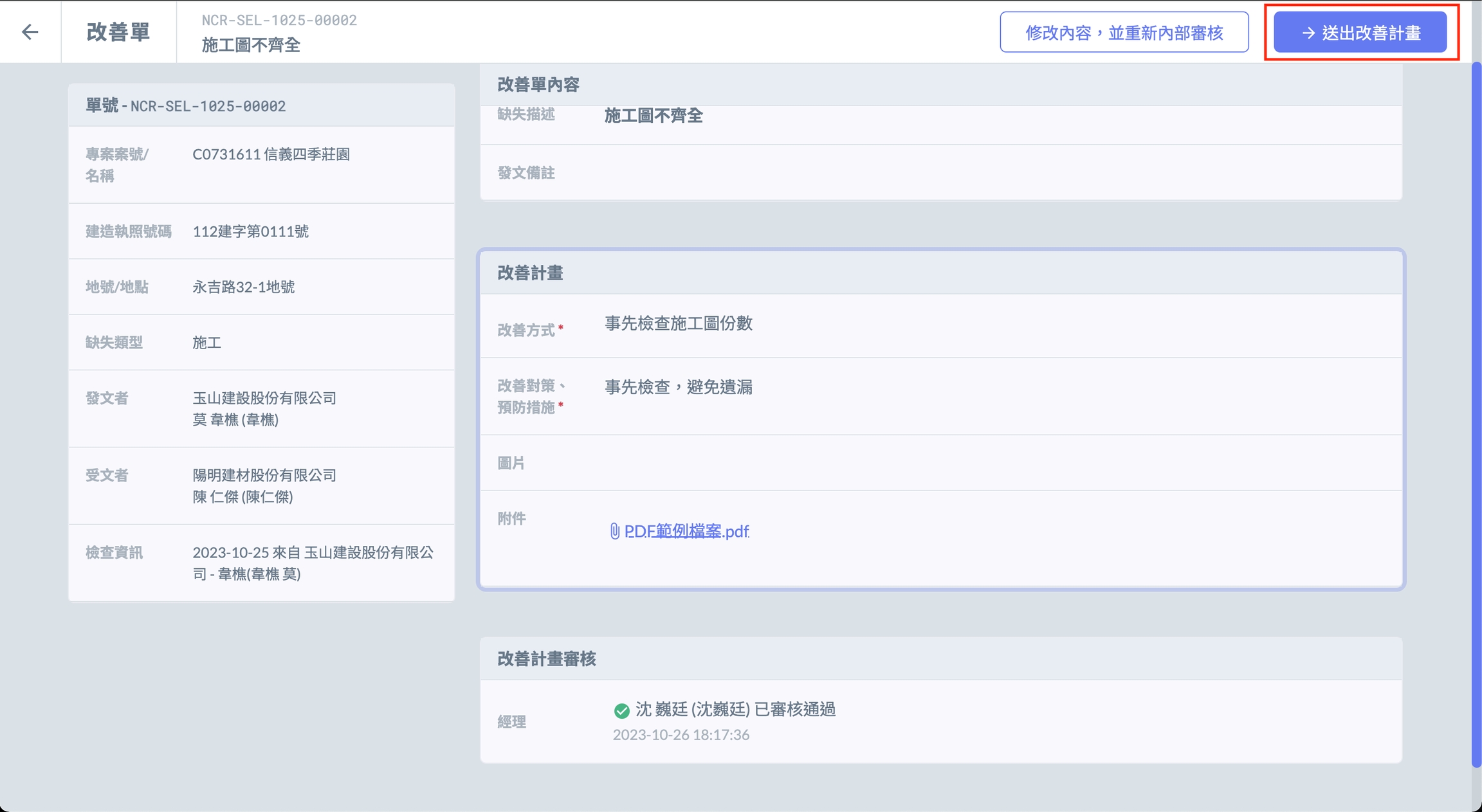
Task: Click sender 玉山建設股份有限公司 entry
Action: pos(264,398)
